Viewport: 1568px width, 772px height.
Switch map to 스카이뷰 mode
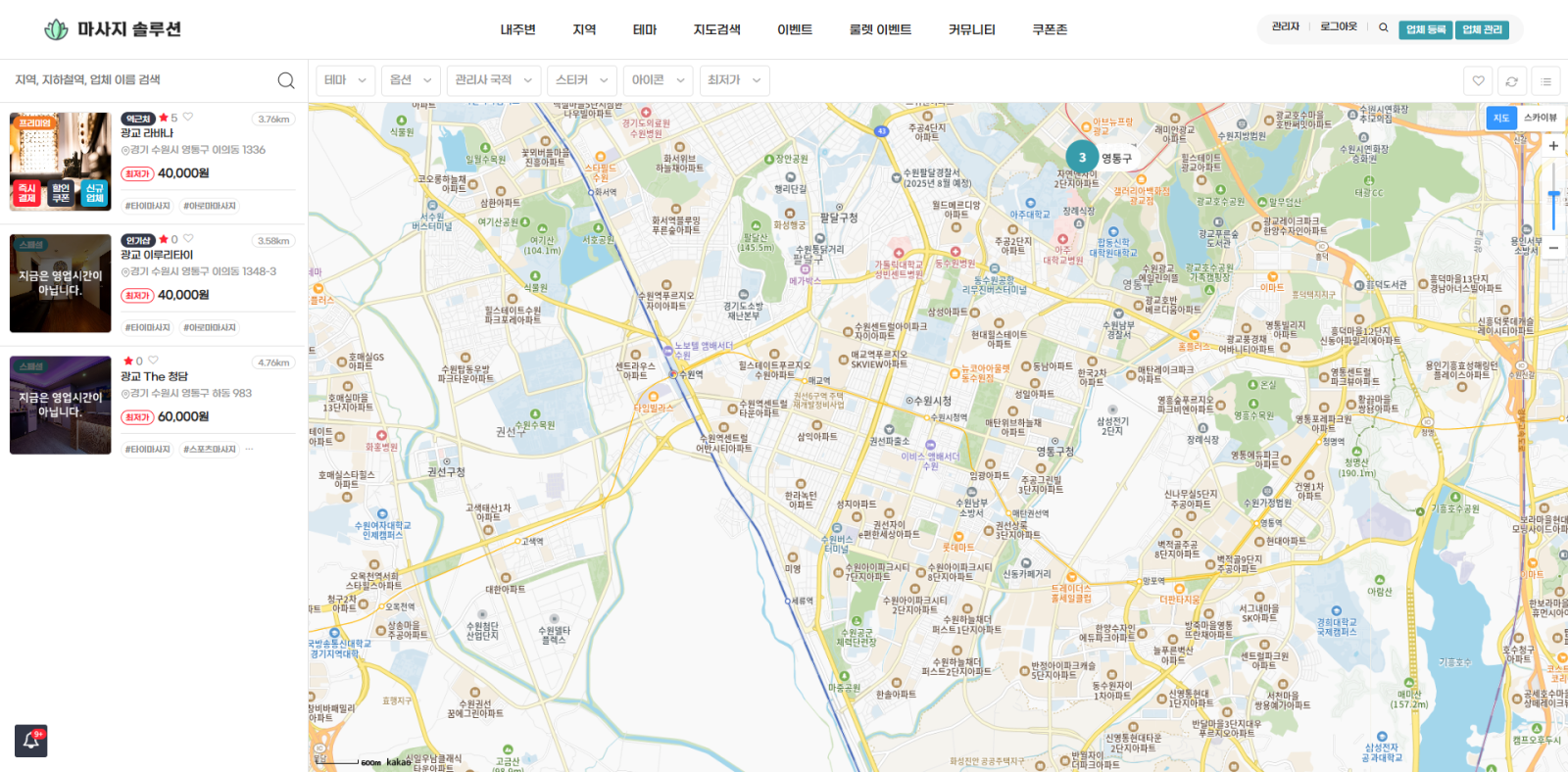click(x=1540, y=118)
